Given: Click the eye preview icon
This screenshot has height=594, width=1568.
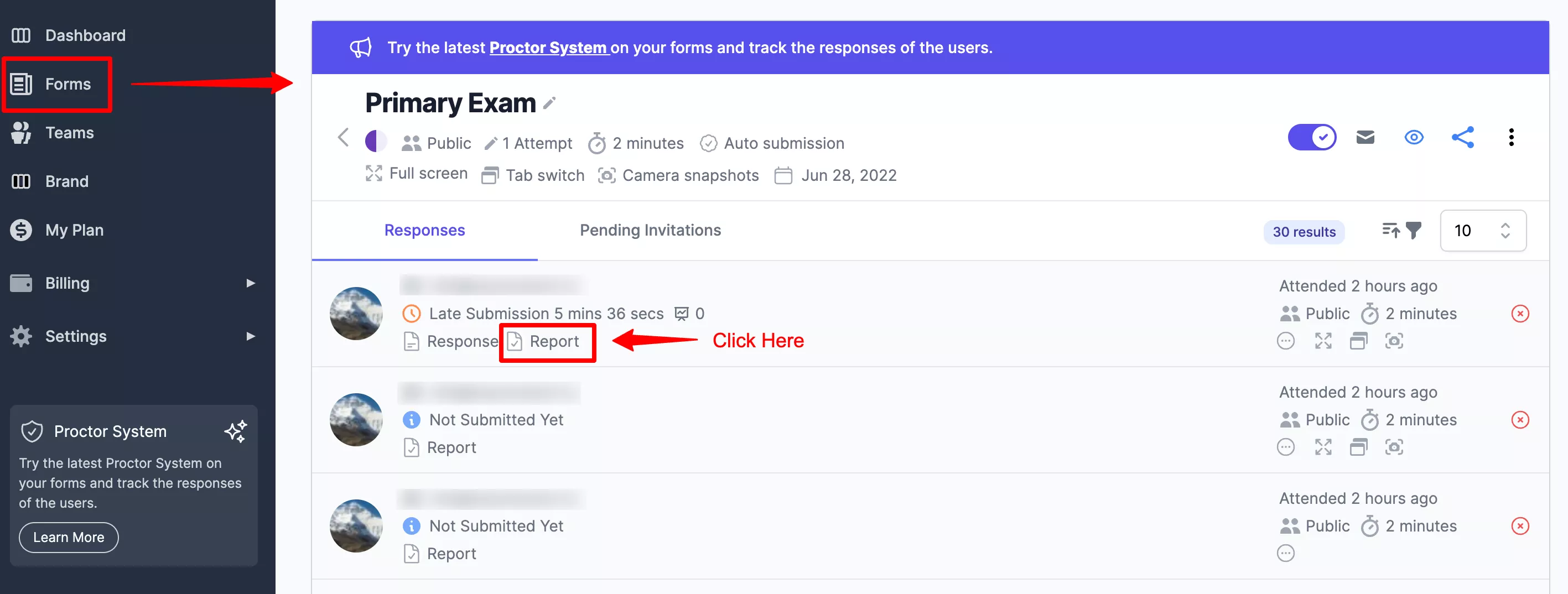Looking at the screenshot, I should pos(1414,138).
